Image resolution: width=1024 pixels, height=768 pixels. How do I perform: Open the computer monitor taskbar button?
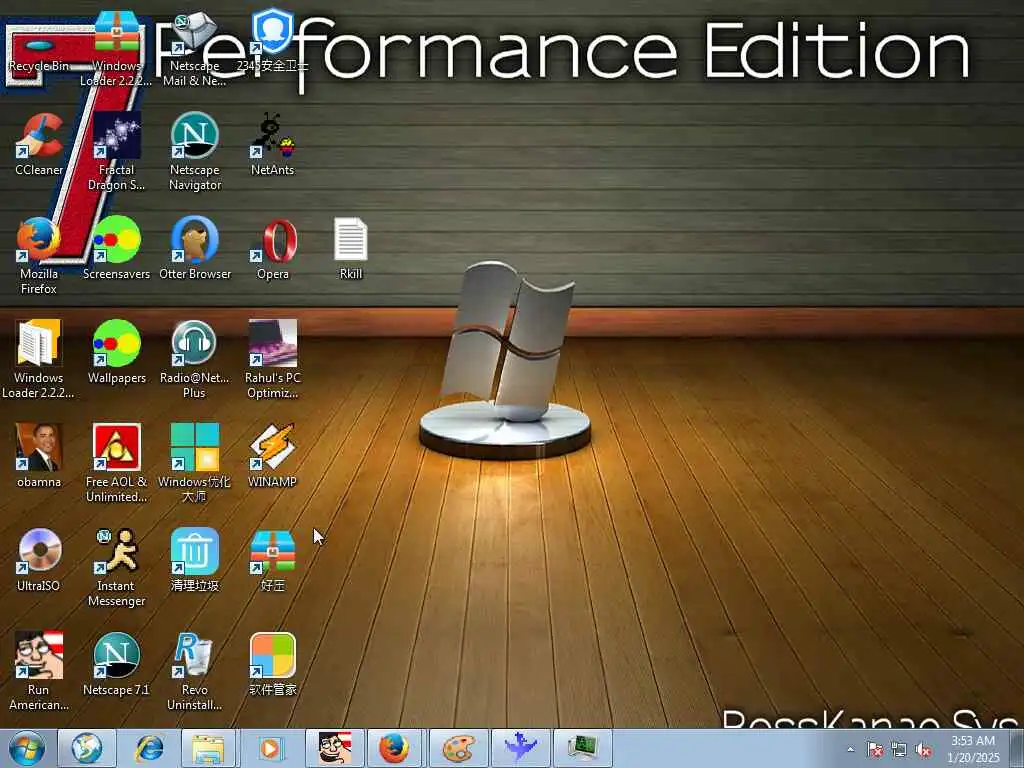(x=583, y=748)
